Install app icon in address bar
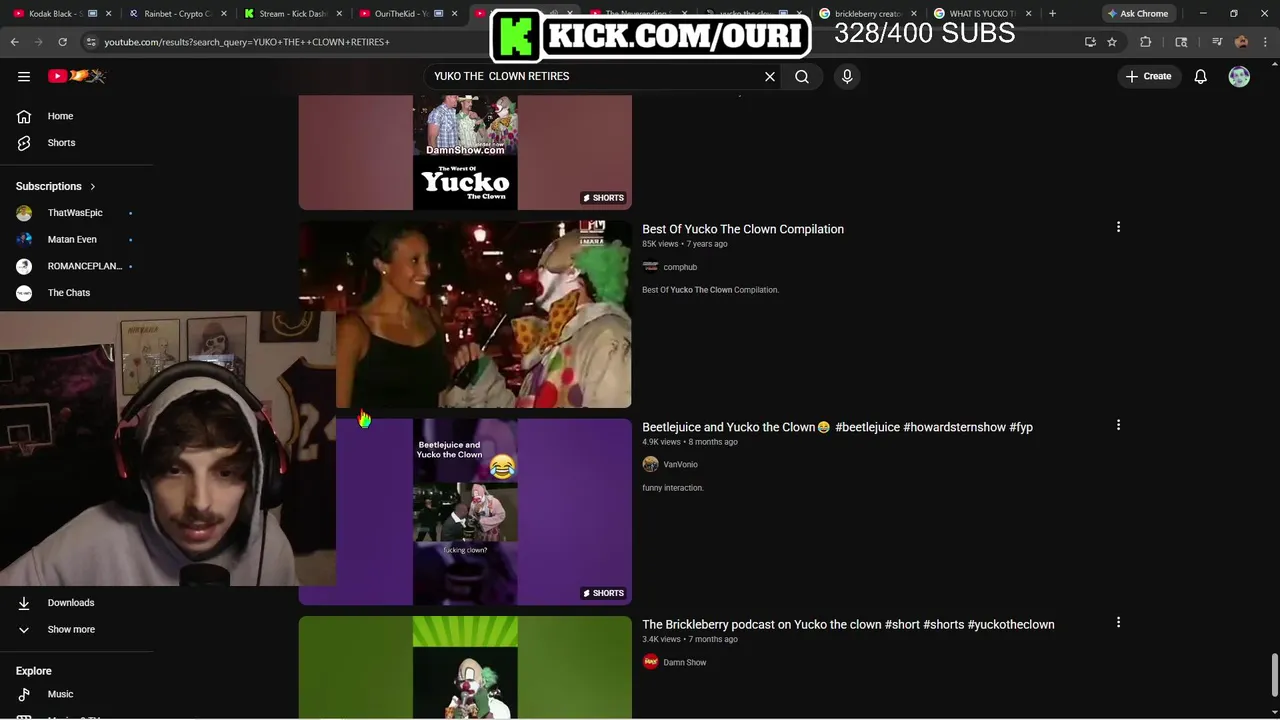 (1090, 42)
